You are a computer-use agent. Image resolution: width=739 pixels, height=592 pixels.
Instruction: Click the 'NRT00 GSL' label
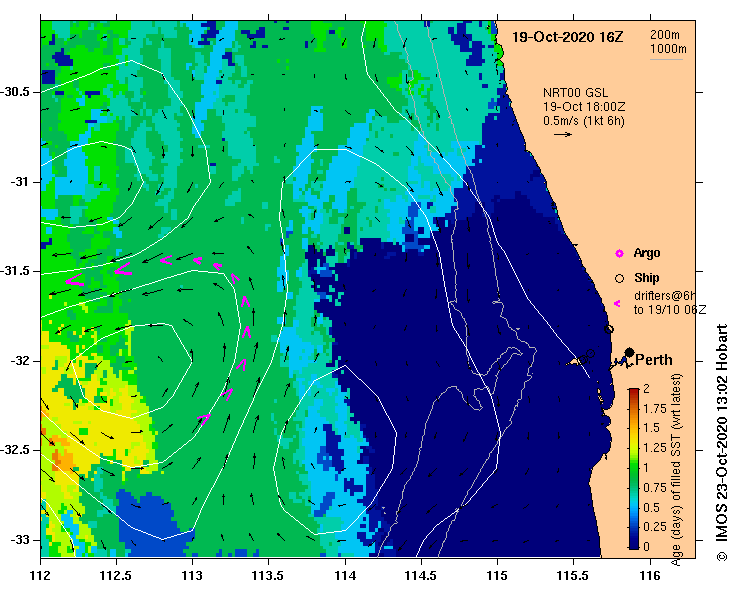coord(575,93)
